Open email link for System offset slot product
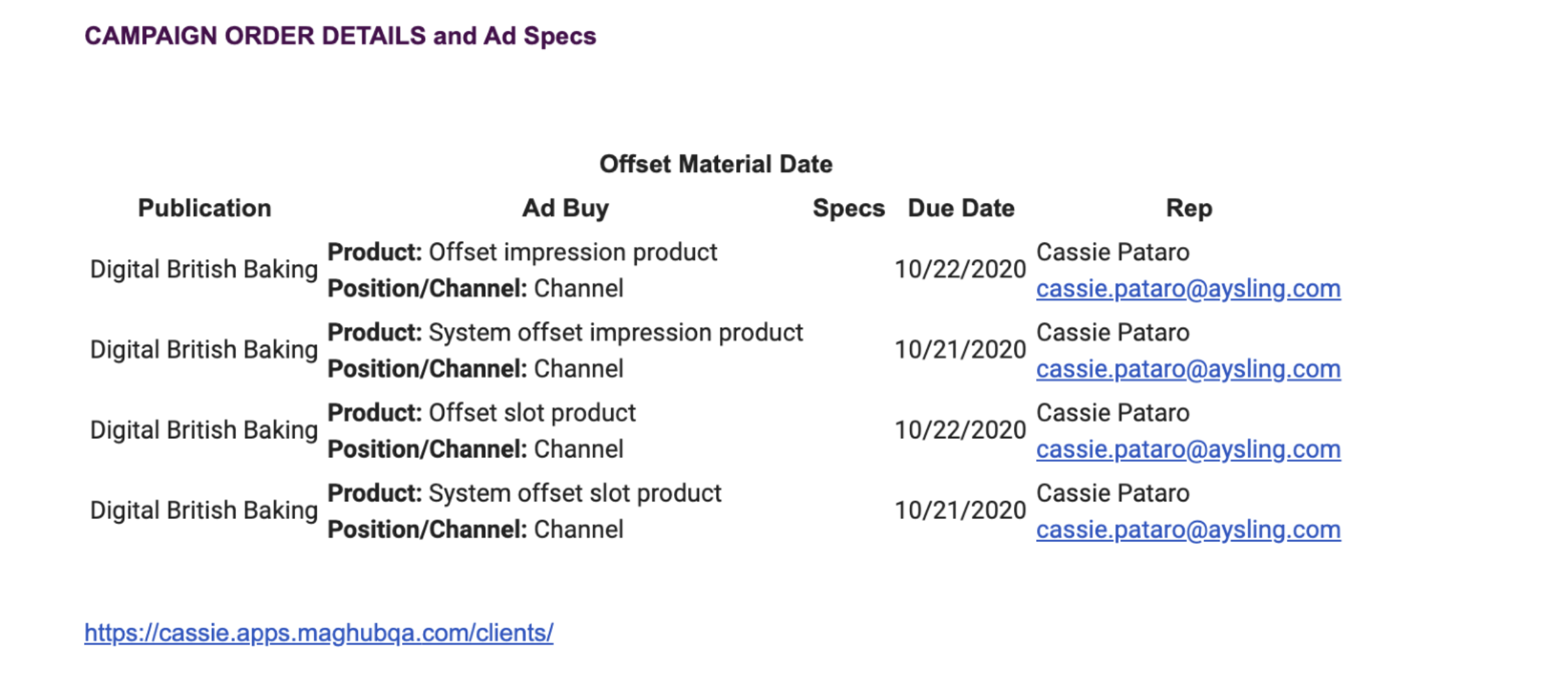 tap(1188, 530)
